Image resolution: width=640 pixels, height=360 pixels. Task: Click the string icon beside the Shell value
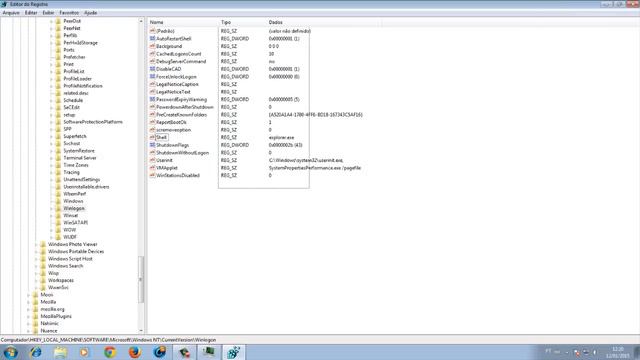(152, 137)
